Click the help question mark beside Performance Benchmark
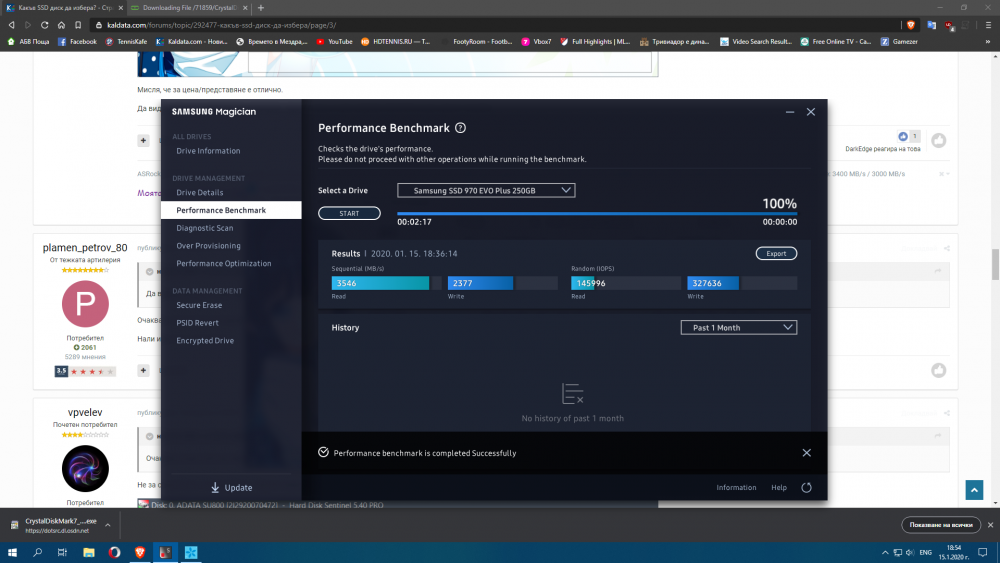The width and height of the screenshot is (1000, 563). click(x=460, y=128)
